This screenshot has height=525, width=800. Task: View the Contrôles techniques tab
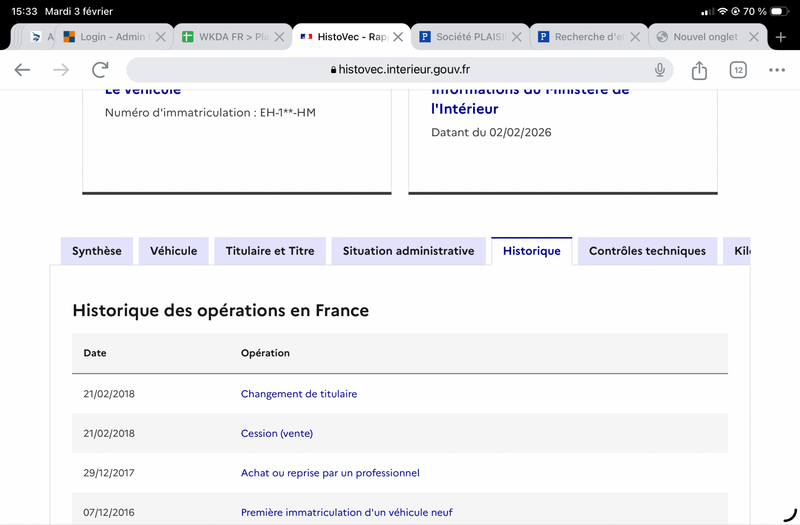coord(647,251)
